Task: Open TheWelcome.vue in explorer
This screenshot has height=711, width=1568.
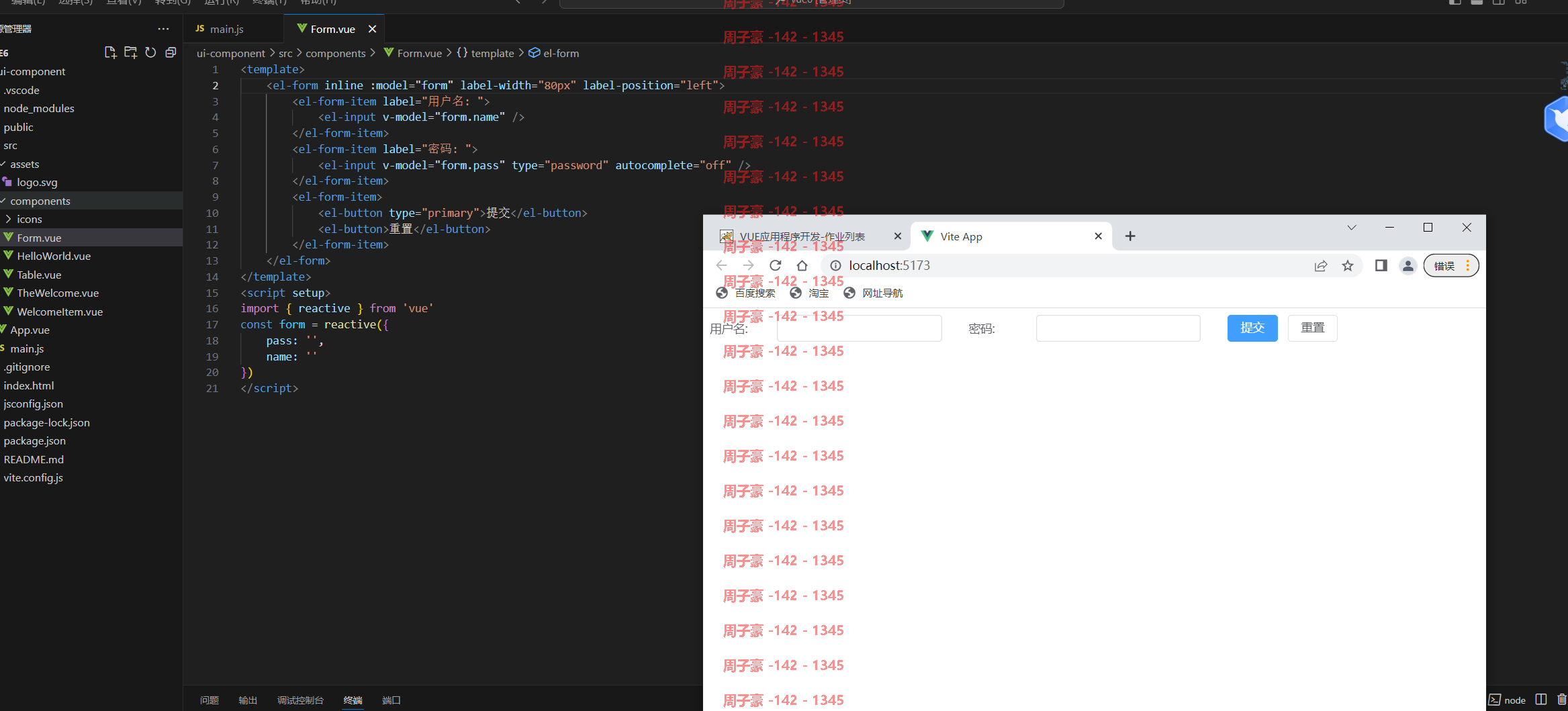Action: click(58, 293)
